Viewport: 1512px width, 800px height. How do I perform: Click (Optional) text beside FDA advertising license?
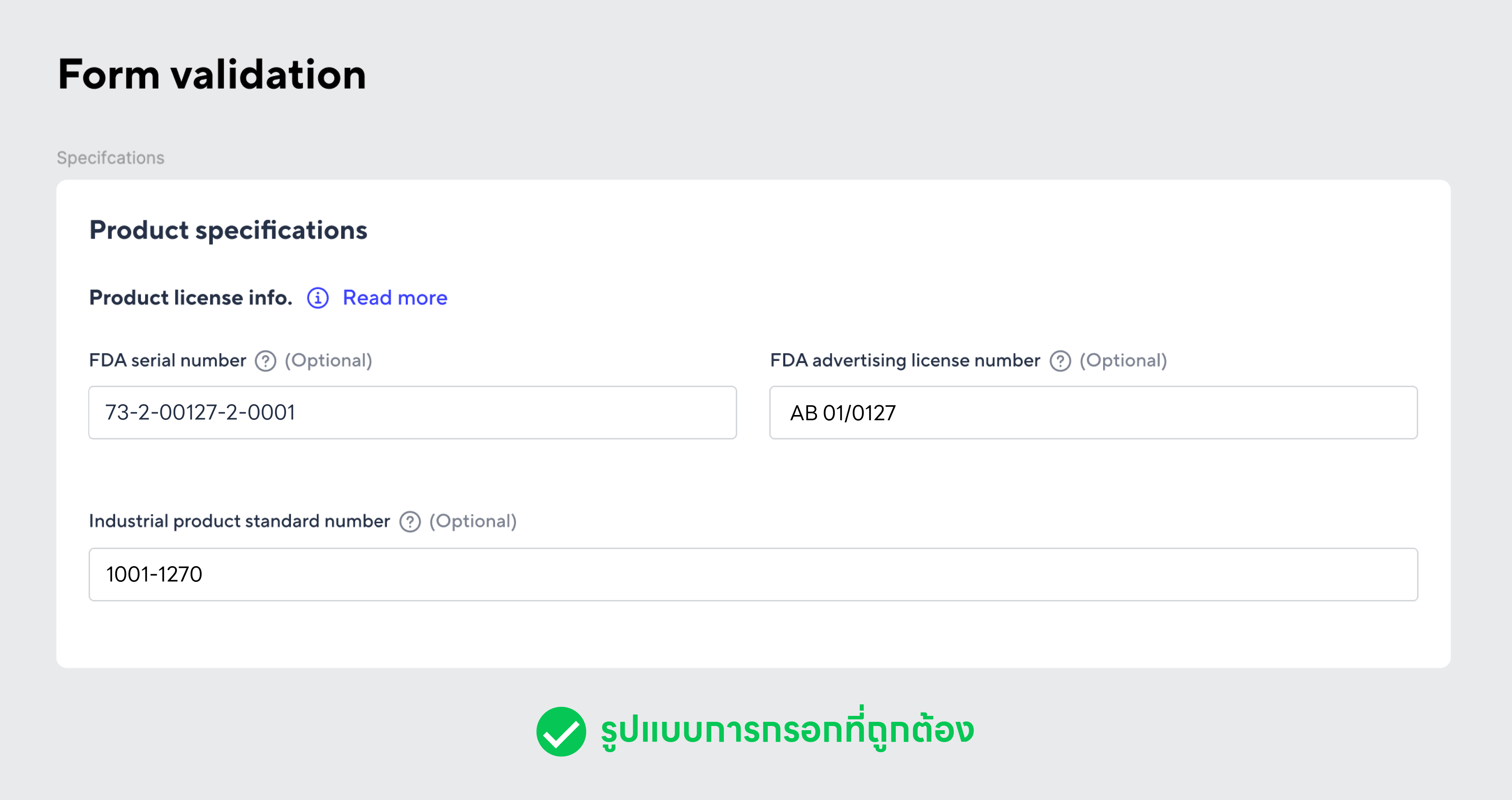(x=1123, y=360)
